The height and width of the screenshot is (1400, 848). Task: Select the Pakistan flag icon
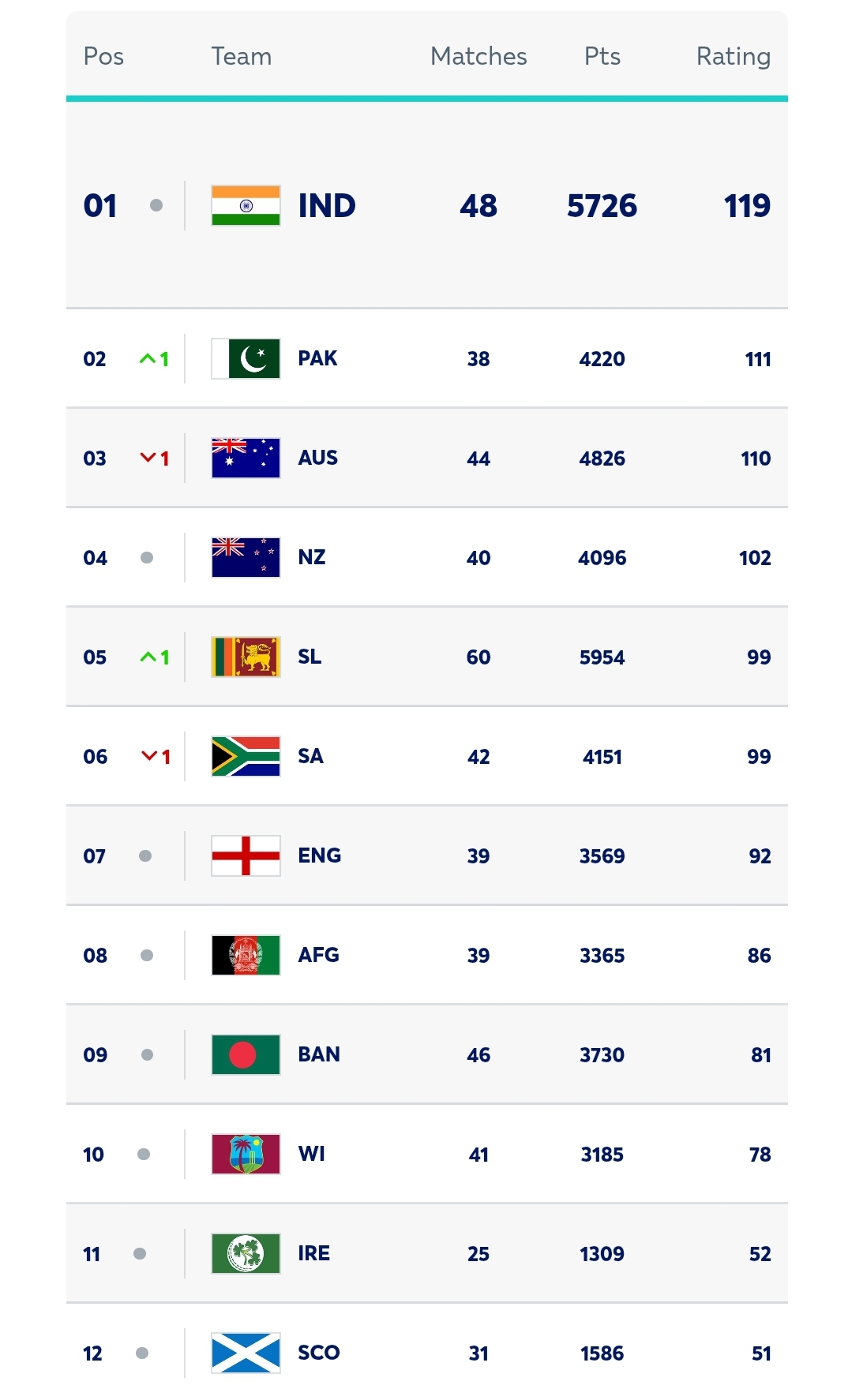246,359
